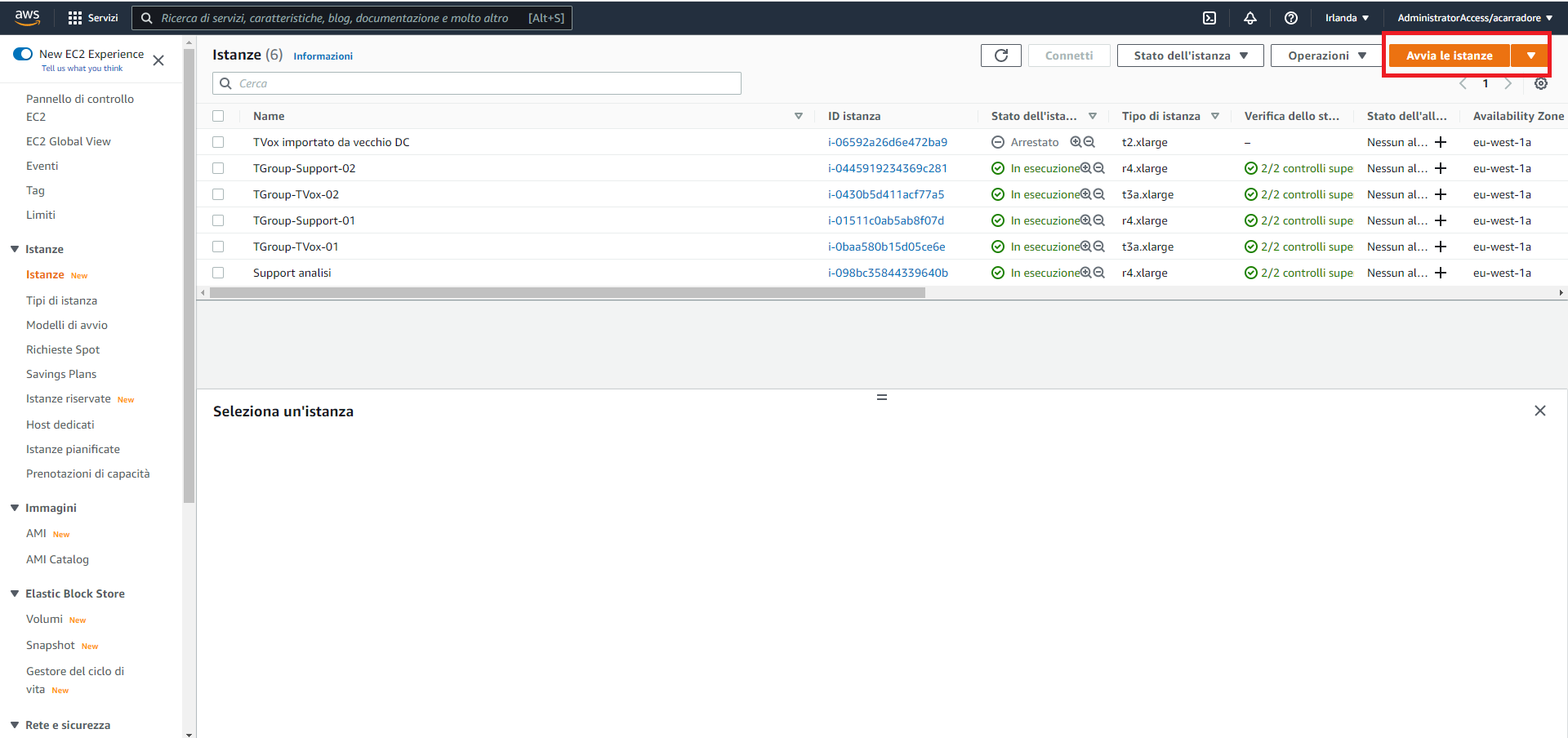Click the Connetti button
The image size is (1568, 738).
[x=1069, y=56]
